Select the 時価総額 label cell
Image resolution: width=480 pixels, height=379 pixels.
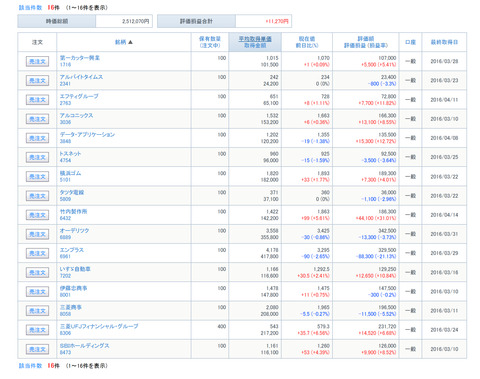click(x=57, y=21)
